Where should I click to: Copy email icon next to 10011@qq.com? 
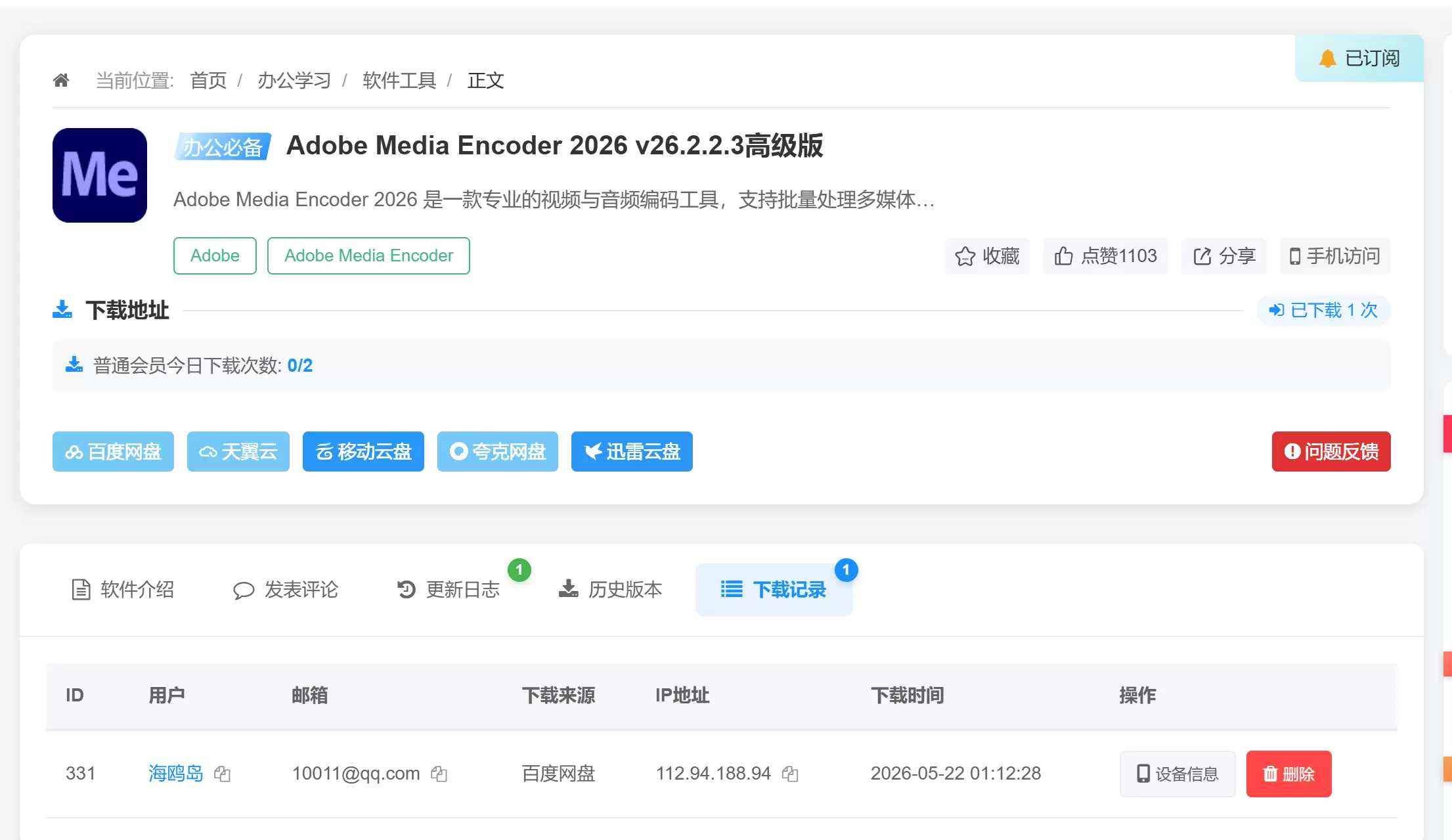pos(439,774)
